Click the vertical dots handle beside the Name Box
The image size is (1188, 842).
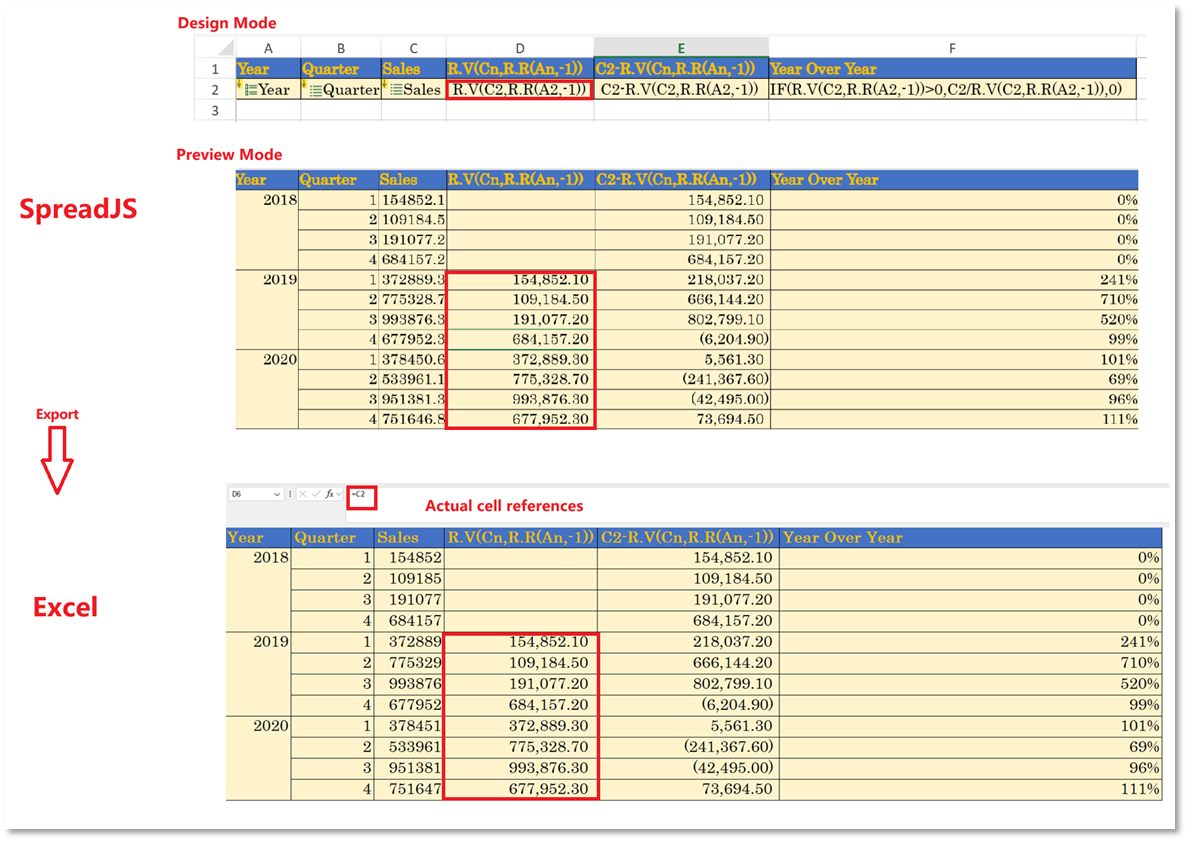point(290,494)
